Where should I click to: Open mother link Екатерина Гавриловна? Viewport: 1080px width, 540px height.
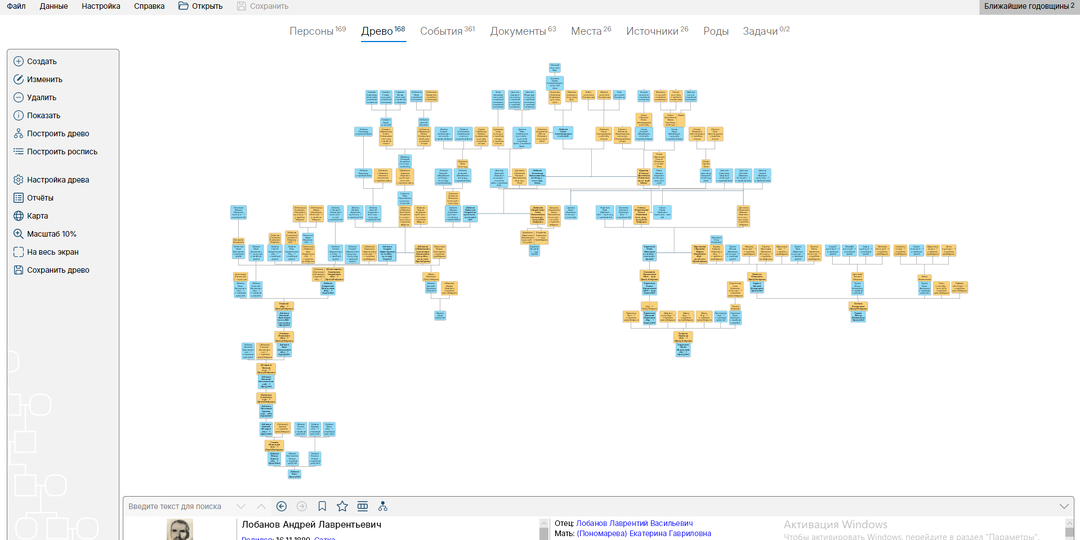[x=643, y=534]
